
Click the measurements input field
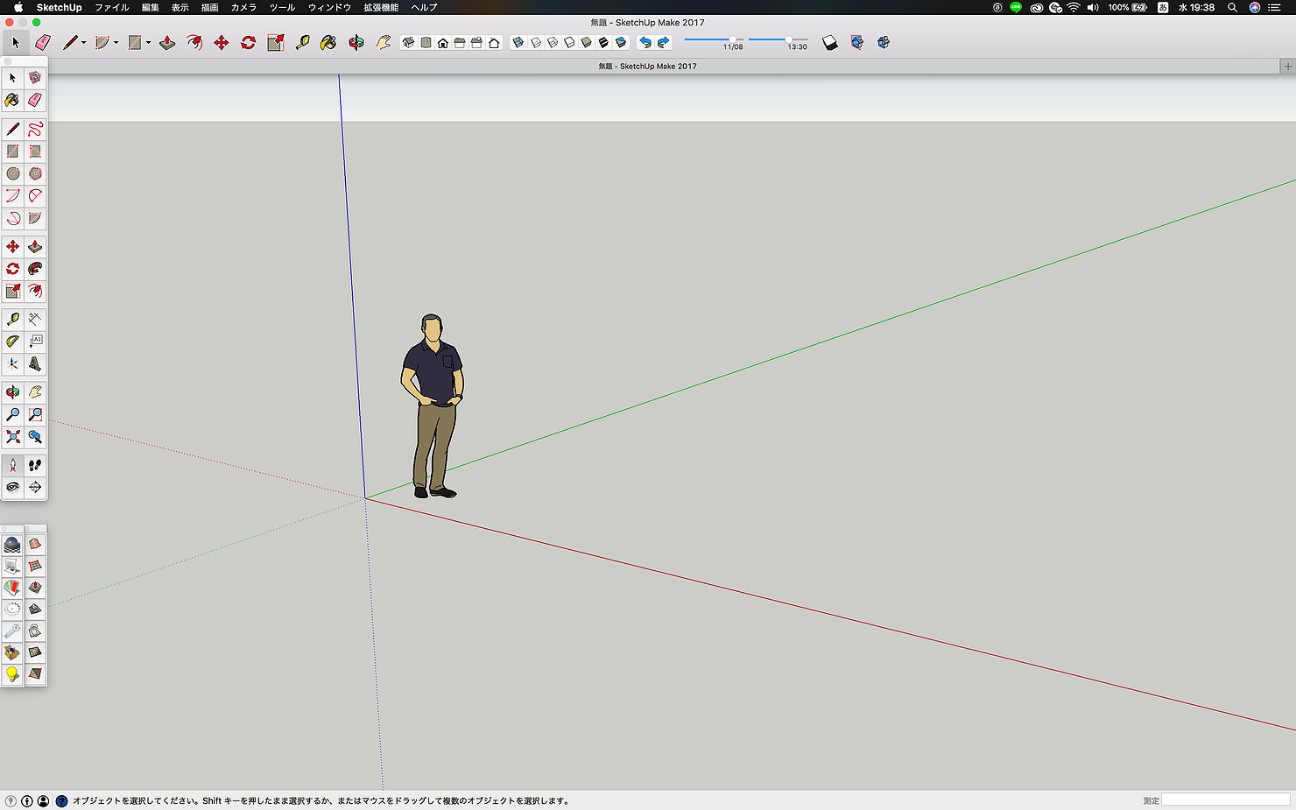click(1226, 800)
